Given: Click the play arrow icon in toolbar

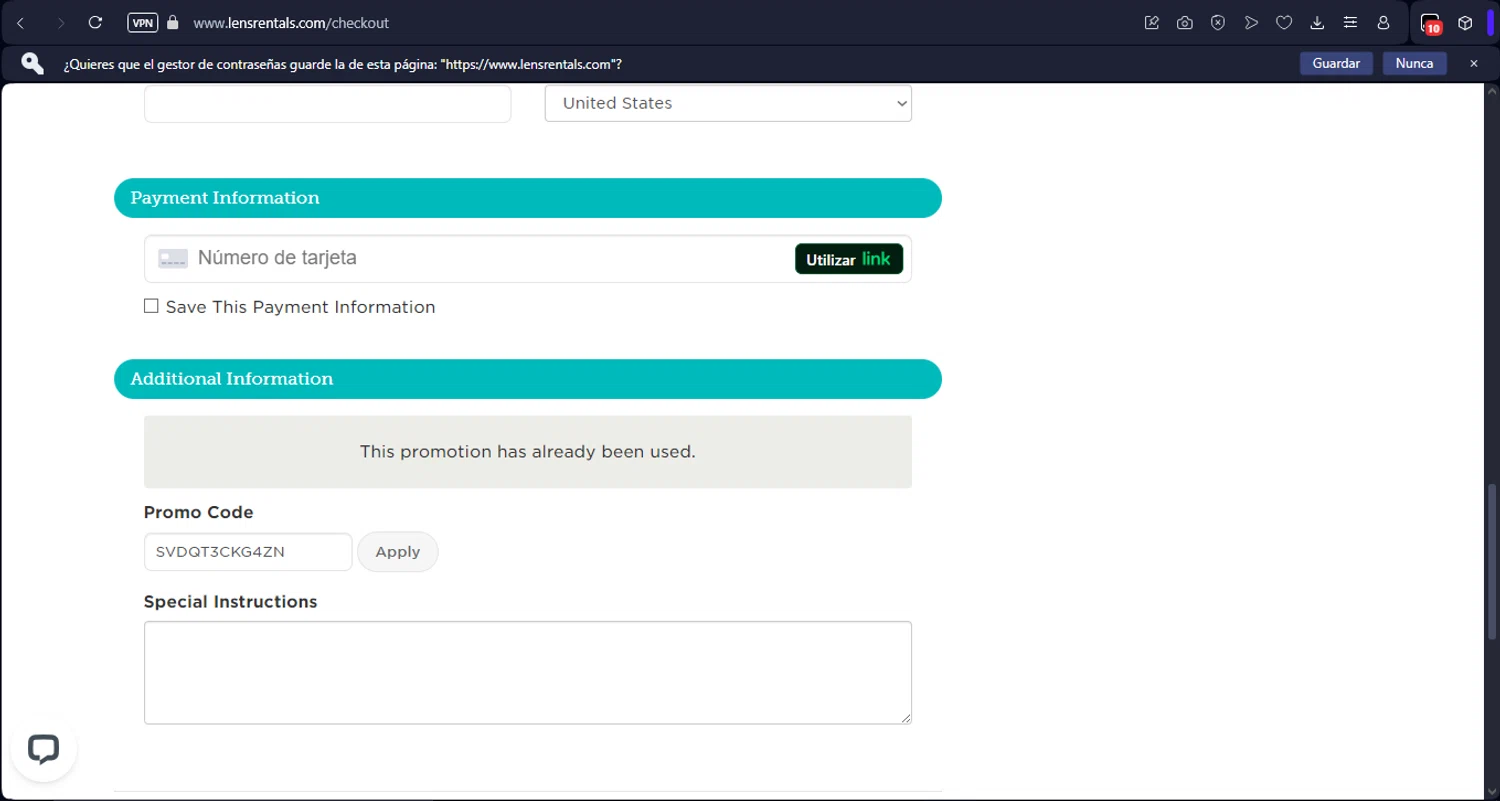Looking at the screenshot, I should click(1251, 23).
